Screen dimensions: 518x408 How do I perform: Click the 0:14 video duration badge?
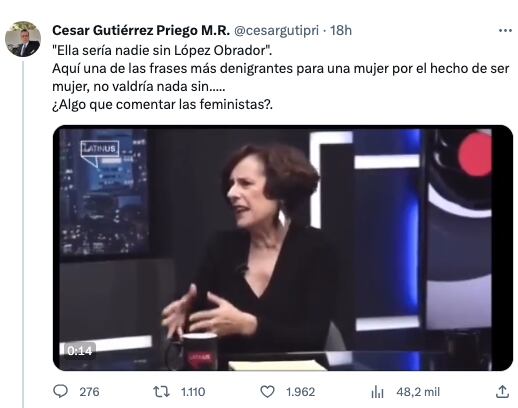[x=79, y=351]
